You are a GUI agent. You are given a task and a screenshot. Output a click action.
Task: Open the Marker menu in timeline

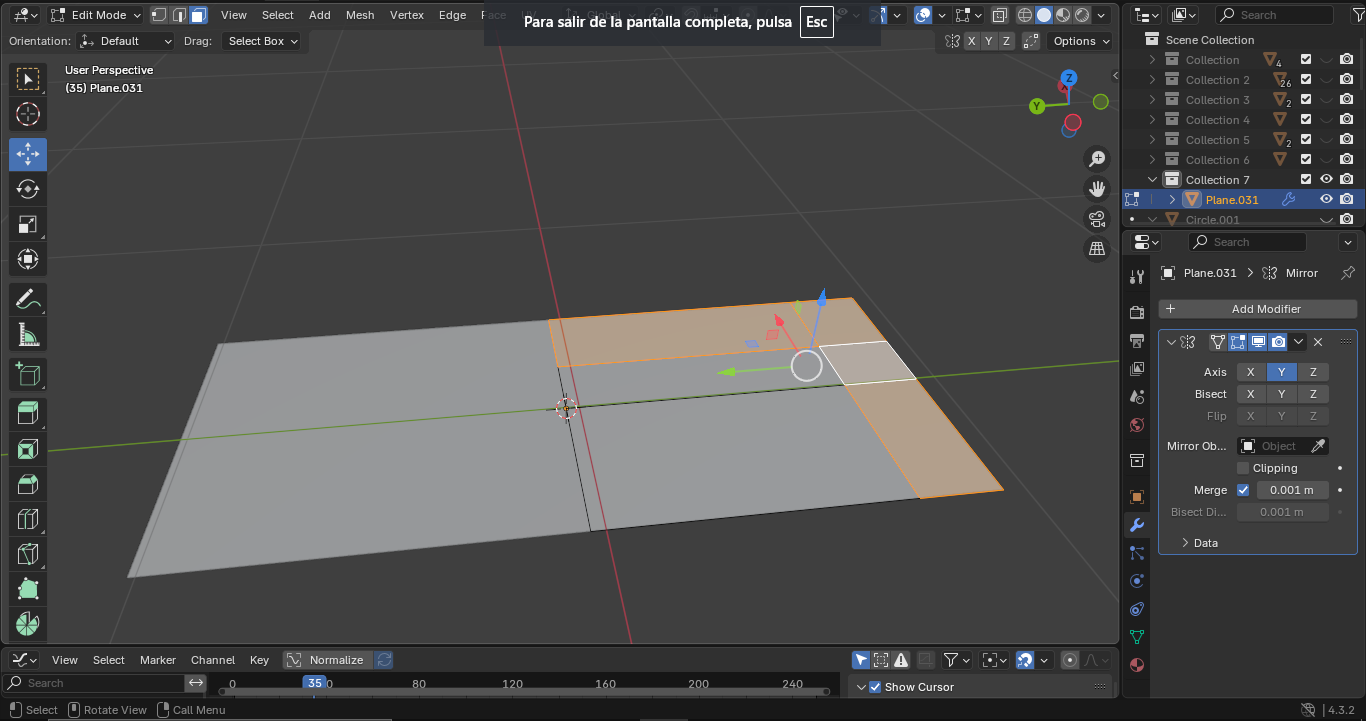(x=158, y=660)
